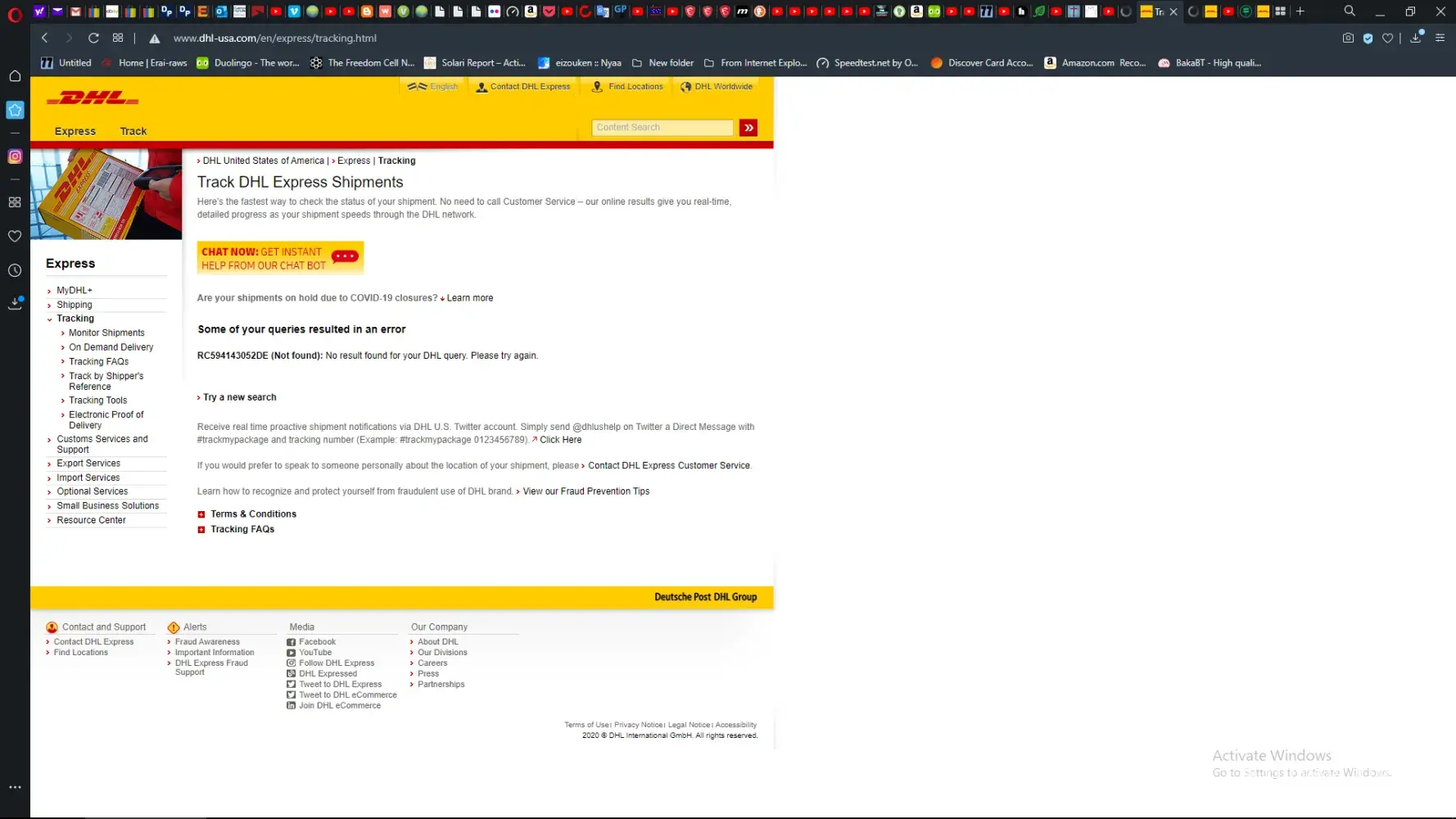
Task: Open Speedtest.net bookmark
Action: coord(867,63)
